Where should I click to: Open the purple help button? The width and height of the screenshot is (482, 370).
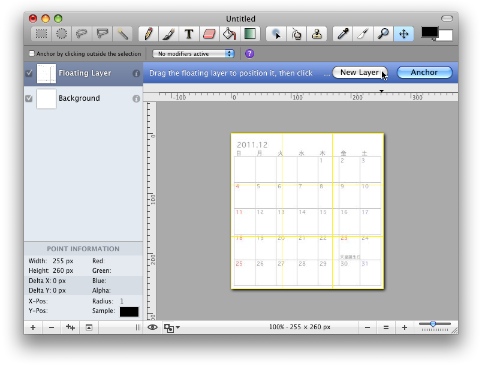249,54
